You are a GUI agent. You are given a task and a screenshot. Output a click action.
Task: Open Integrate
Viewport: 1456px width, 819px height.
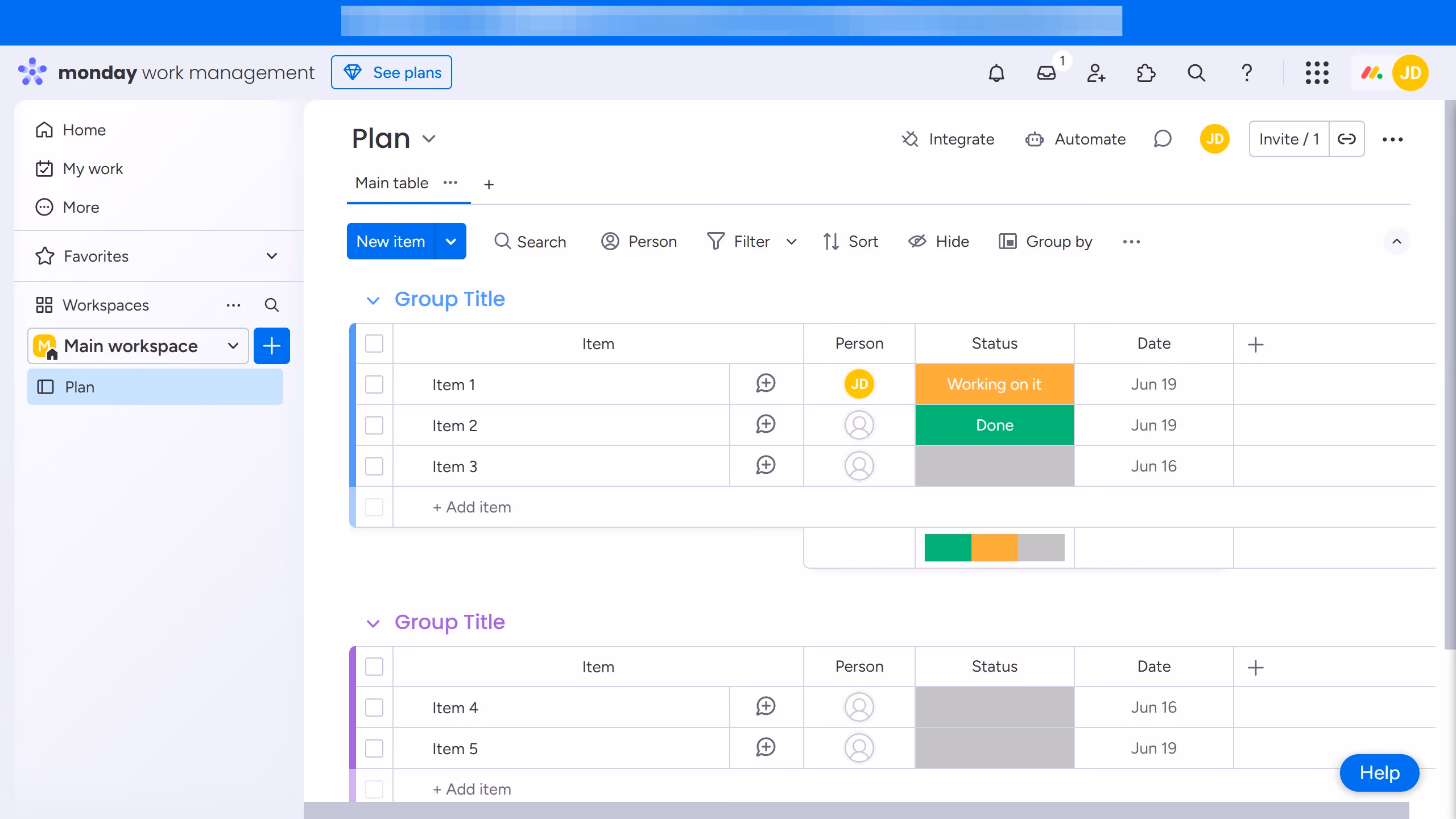coord(948,139)
